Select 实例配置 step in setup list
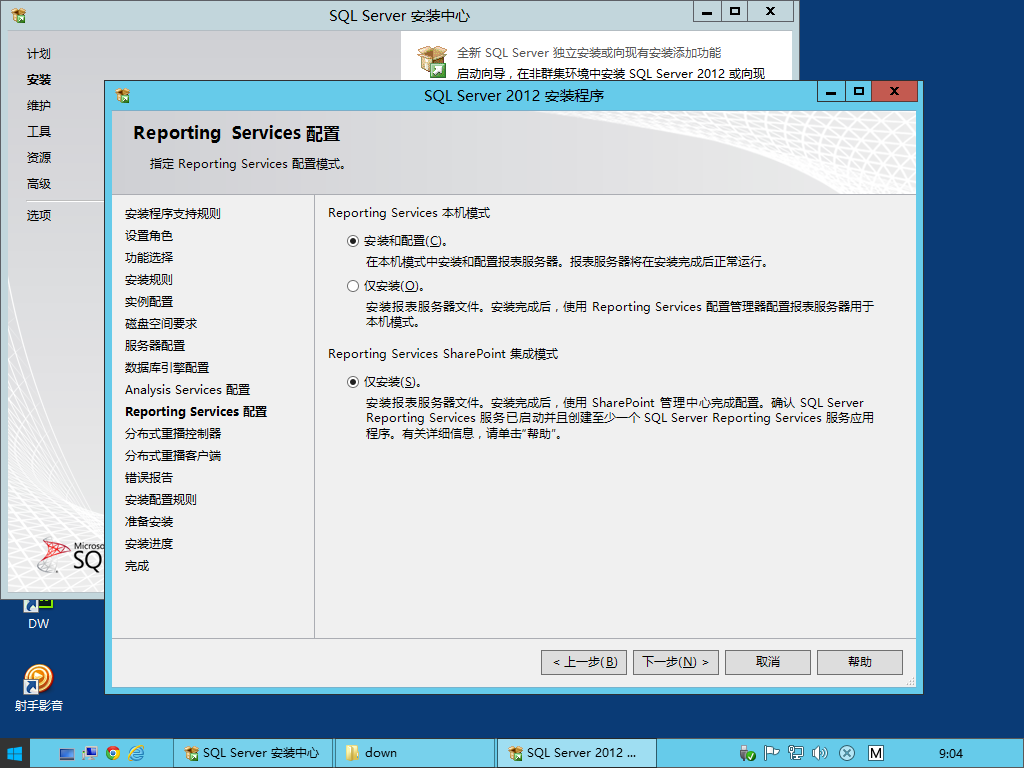The width and height of the screenshot is (1024, 768). 148,302
